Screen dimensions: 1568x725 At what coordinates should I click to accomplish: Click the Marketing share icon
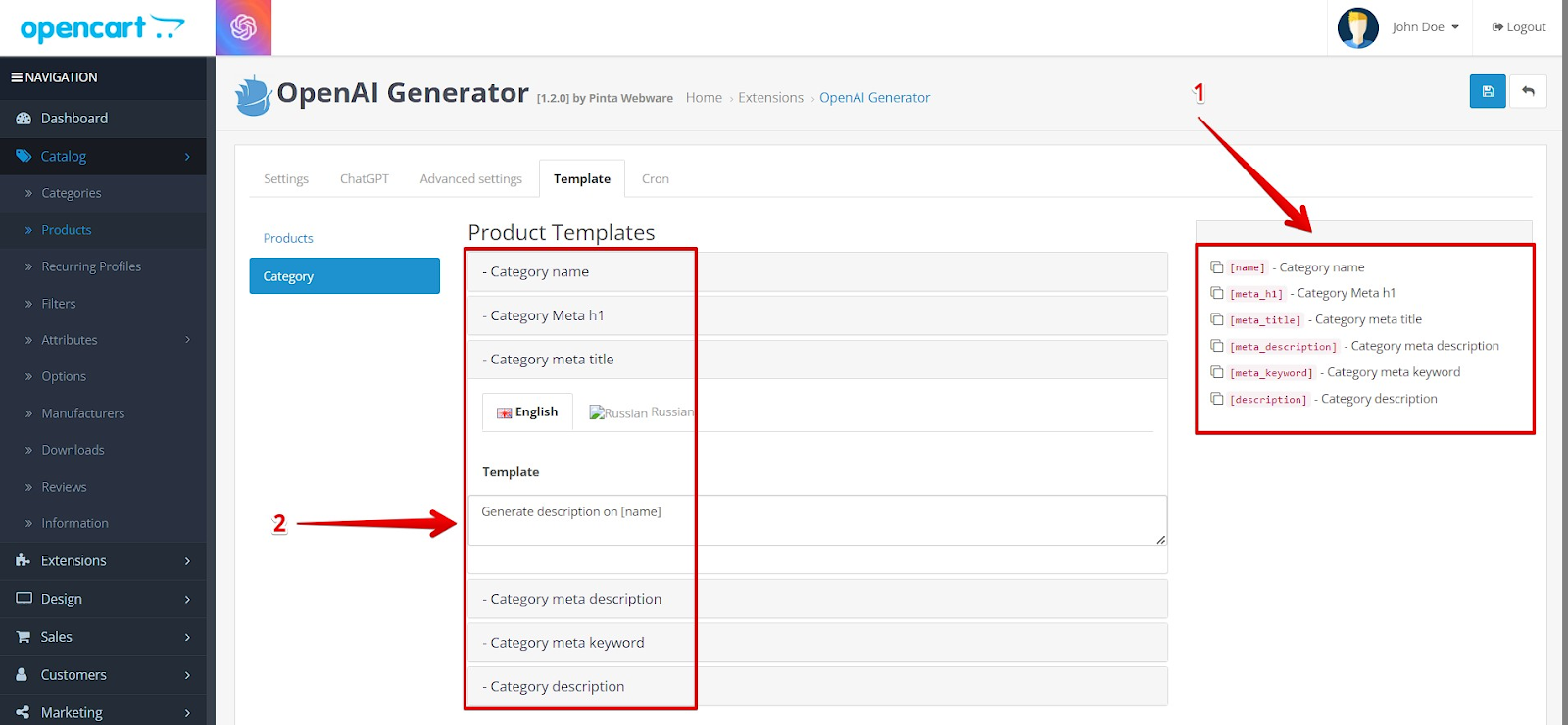coord(23,712)
